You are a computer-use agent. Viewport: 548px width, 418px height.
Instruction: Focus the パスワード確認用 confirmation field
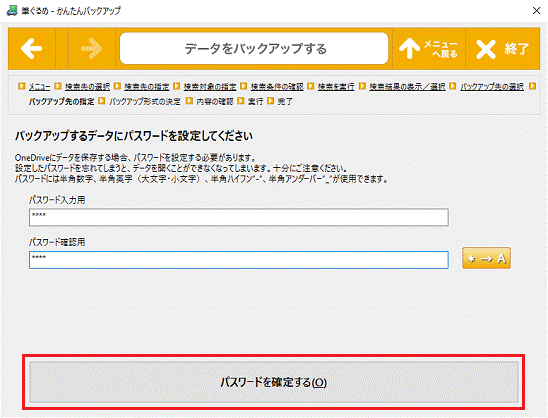(x=239, y=260)
